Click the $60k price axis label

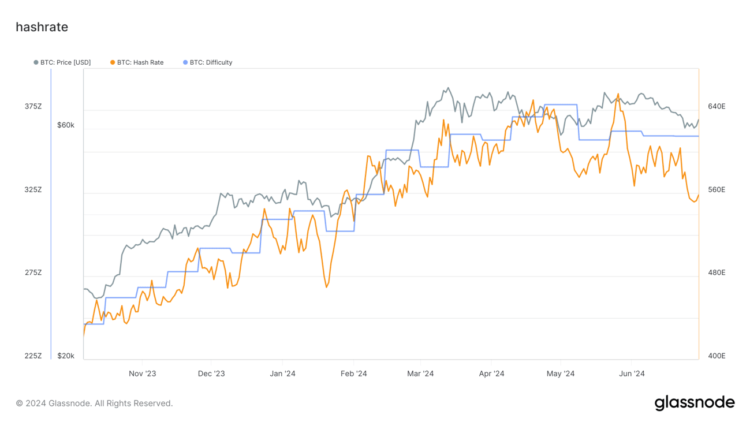pos(66,125)
